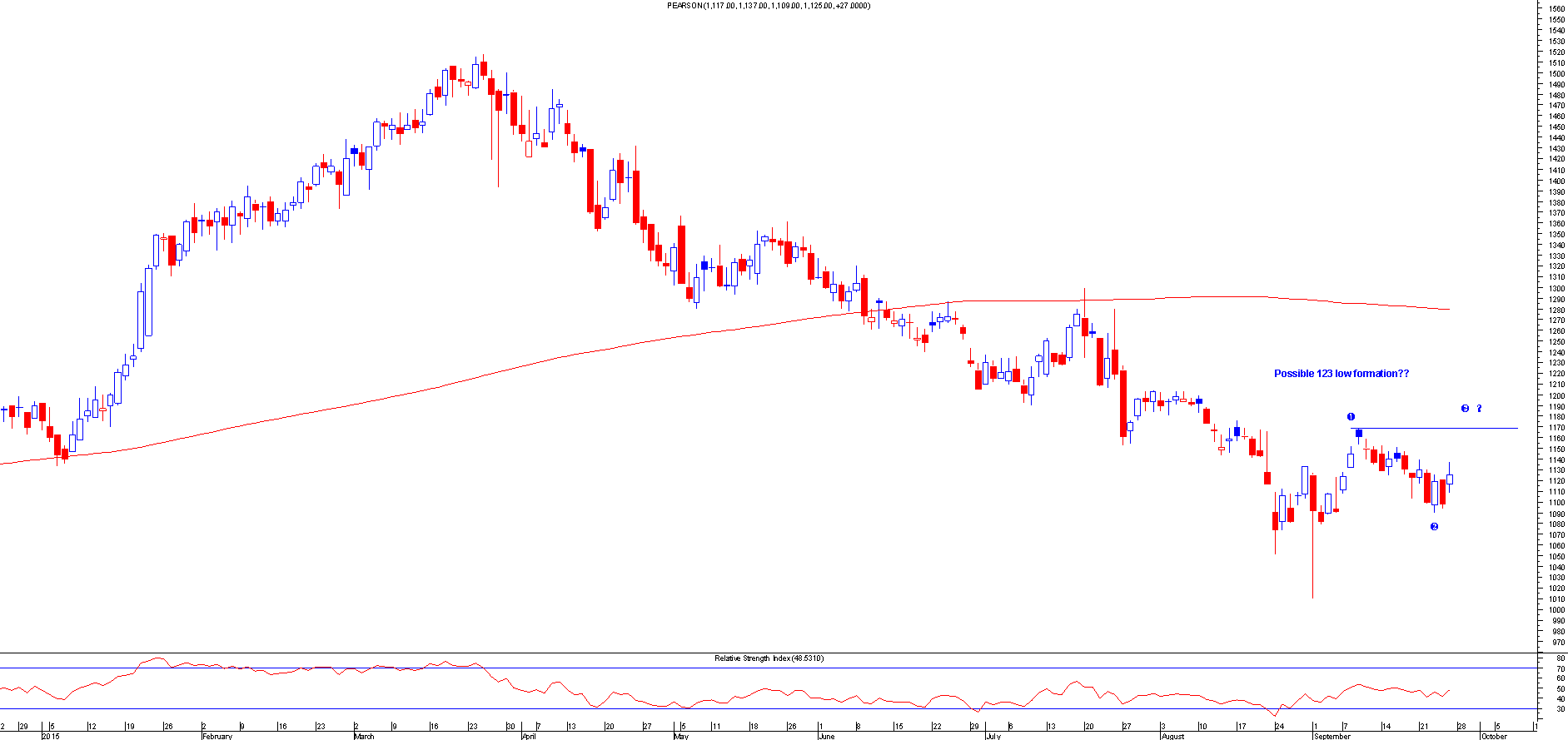Click the last hollow blue candle on chart
The image size is (1568, 740).
pos(1450,479)
